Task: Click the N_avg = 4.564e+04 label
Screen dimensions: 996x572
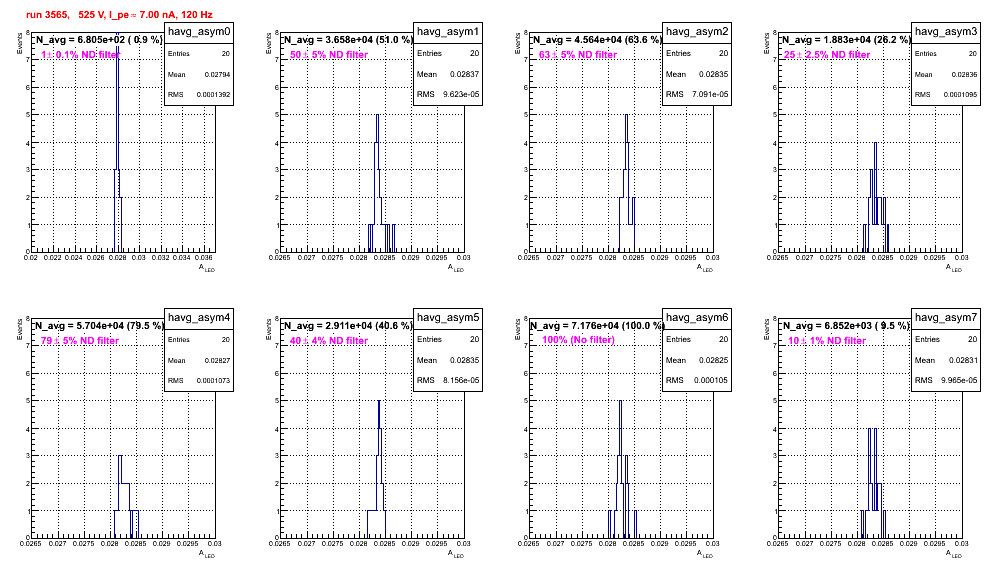Action: [x=597, y=40]
